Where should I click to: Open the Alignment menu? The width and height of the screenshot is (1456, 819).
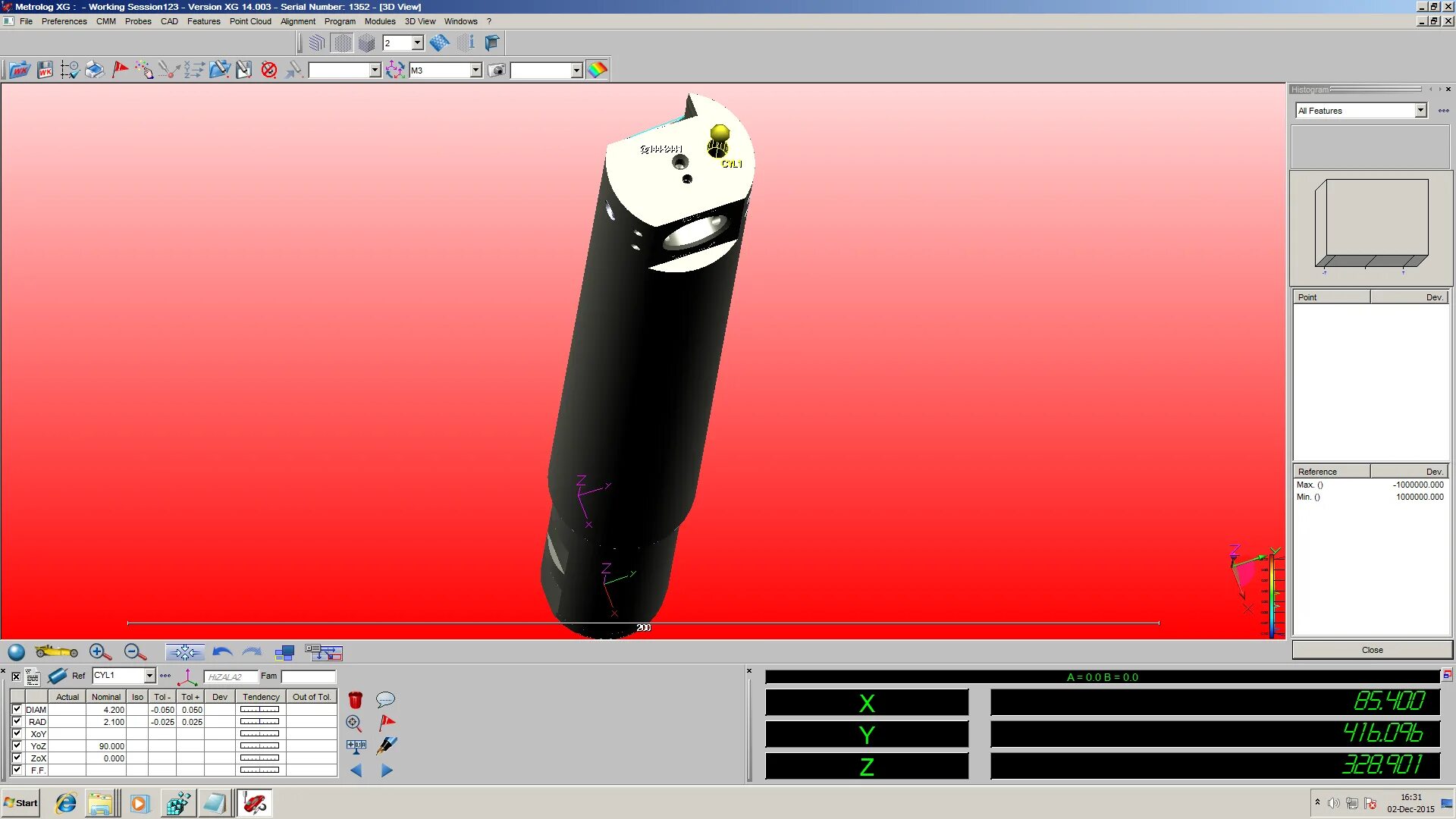click(x=297, y=21)
